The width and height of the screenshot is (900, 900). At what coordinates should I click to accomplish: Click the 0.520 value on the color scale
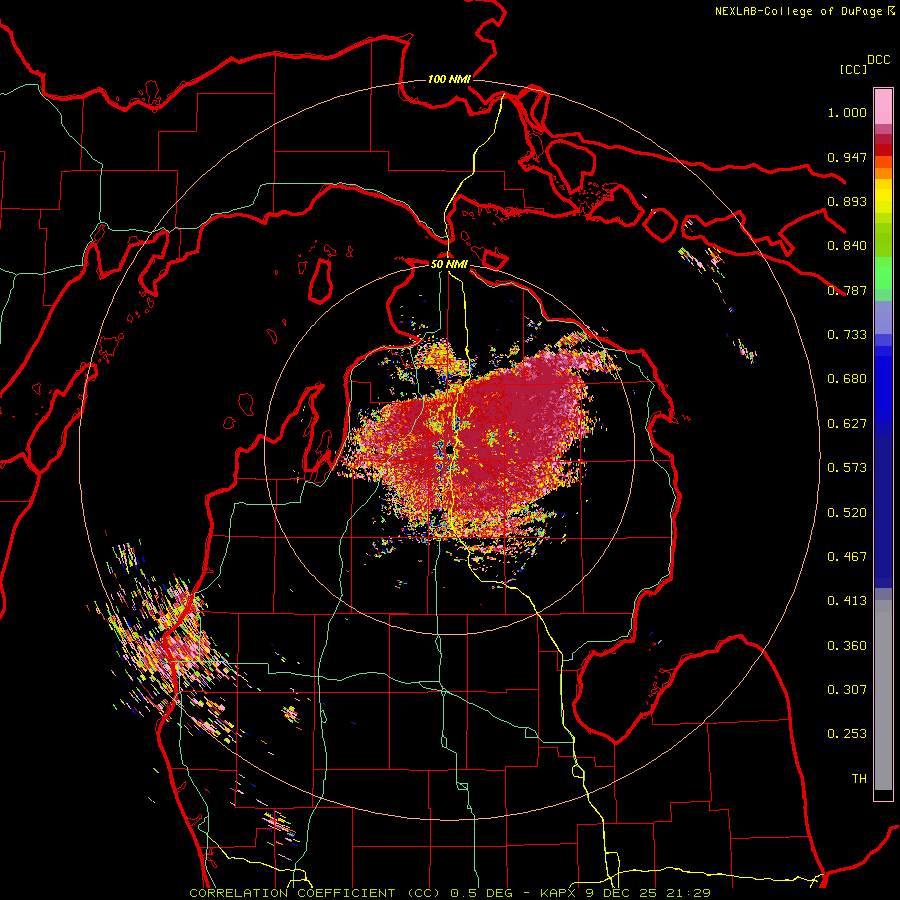pos(847,513)
